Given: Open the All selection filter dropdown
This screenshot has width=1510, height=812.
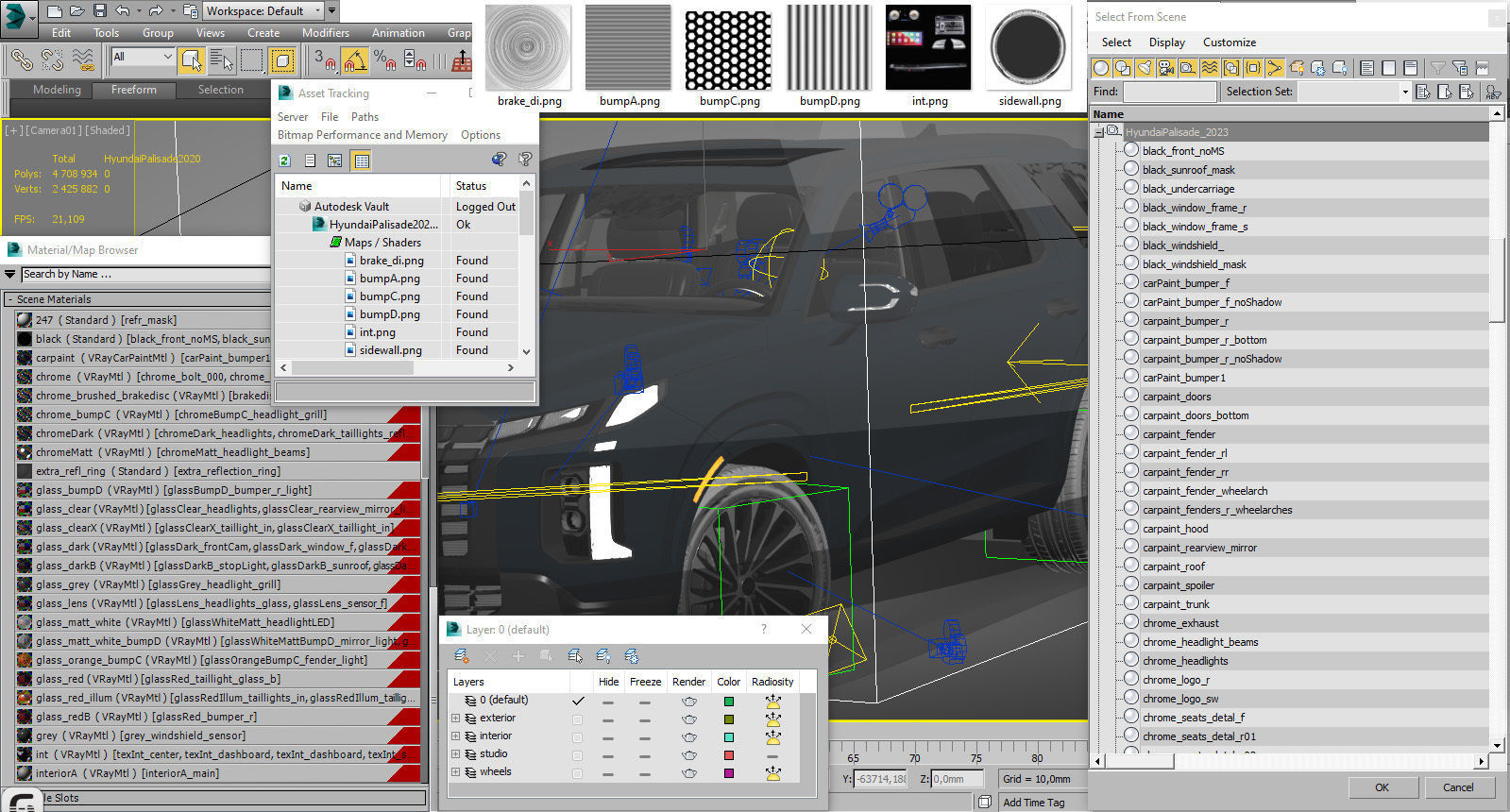Looking at the screenshot, I should coord(143,58).
